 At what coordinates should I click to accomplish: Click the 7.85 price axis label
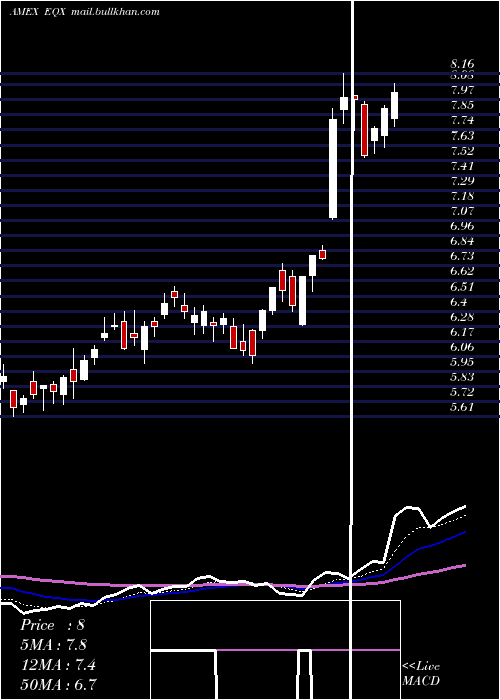(462, 105)
